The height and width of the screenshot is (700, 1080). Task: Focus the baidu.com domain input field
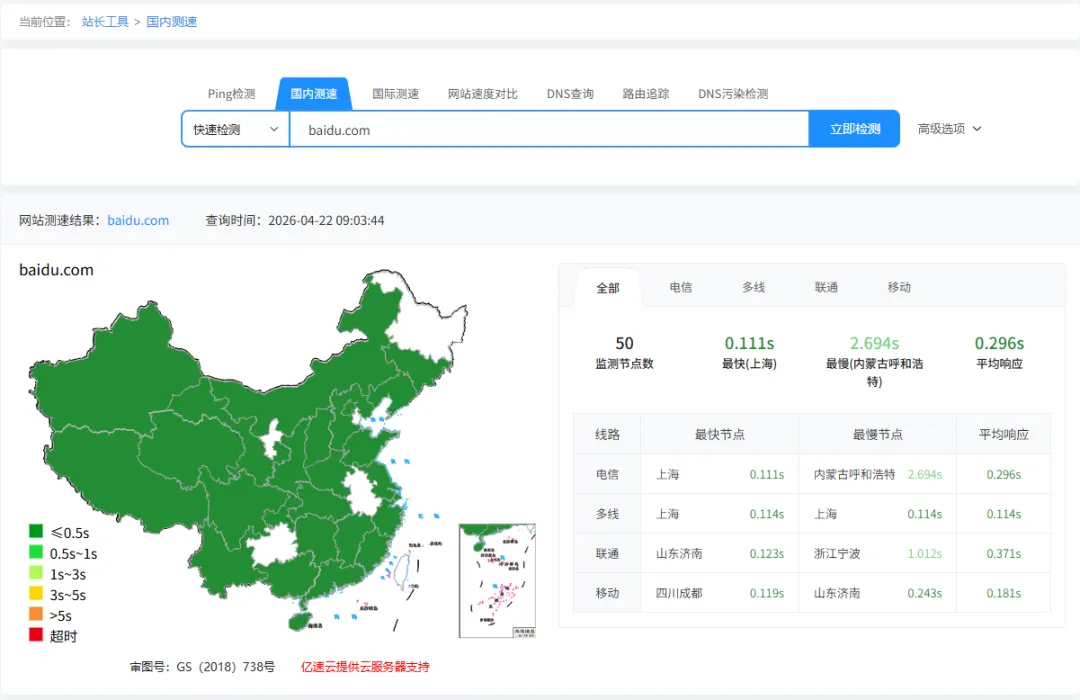549,129
